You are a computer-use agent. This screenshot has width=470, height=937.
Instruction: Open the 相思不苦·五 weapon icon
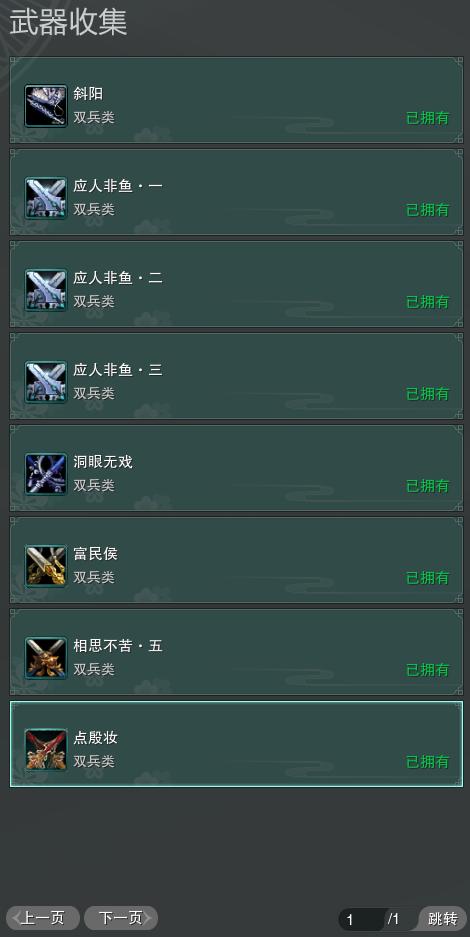coord(45,658)
